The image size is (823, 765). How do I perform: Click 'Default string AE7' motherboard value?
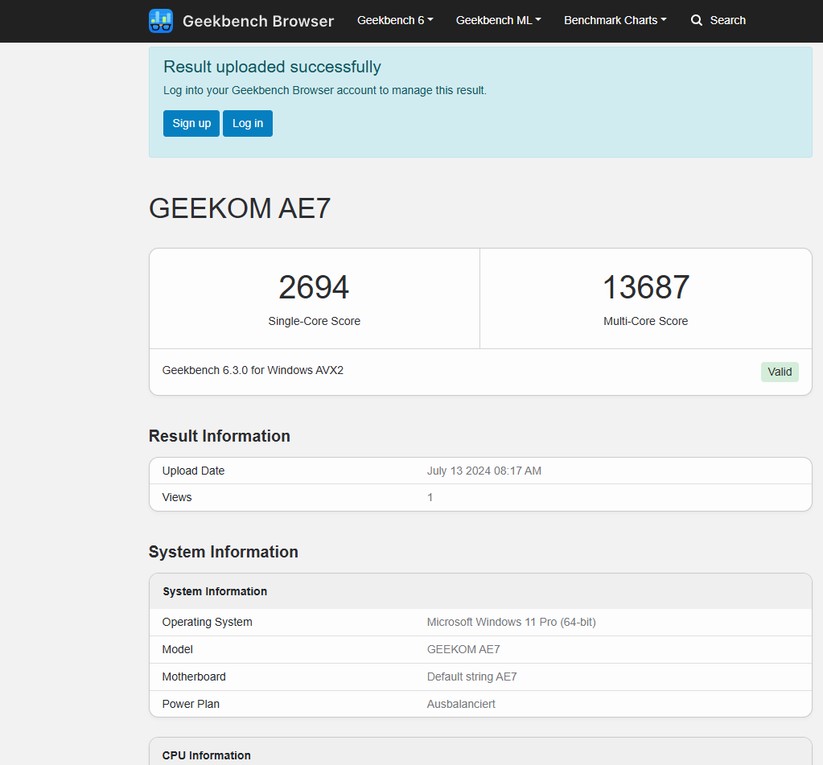point(471,677)
